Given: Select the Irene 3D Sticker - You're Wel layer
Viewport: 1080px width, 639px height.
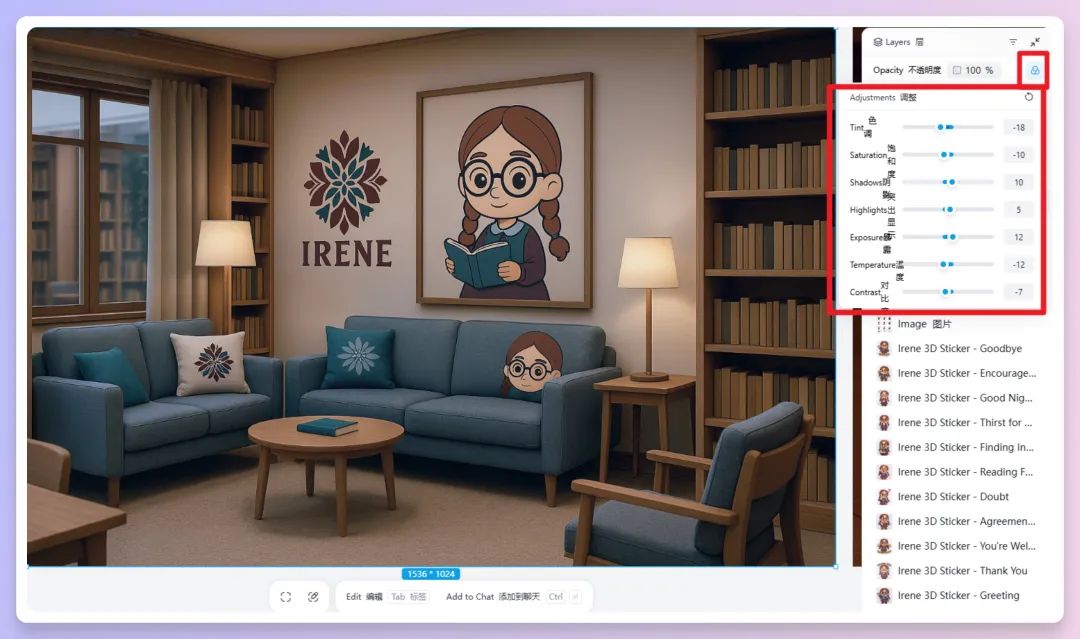Looking at the screenshot, I should [x=956, y=546].
